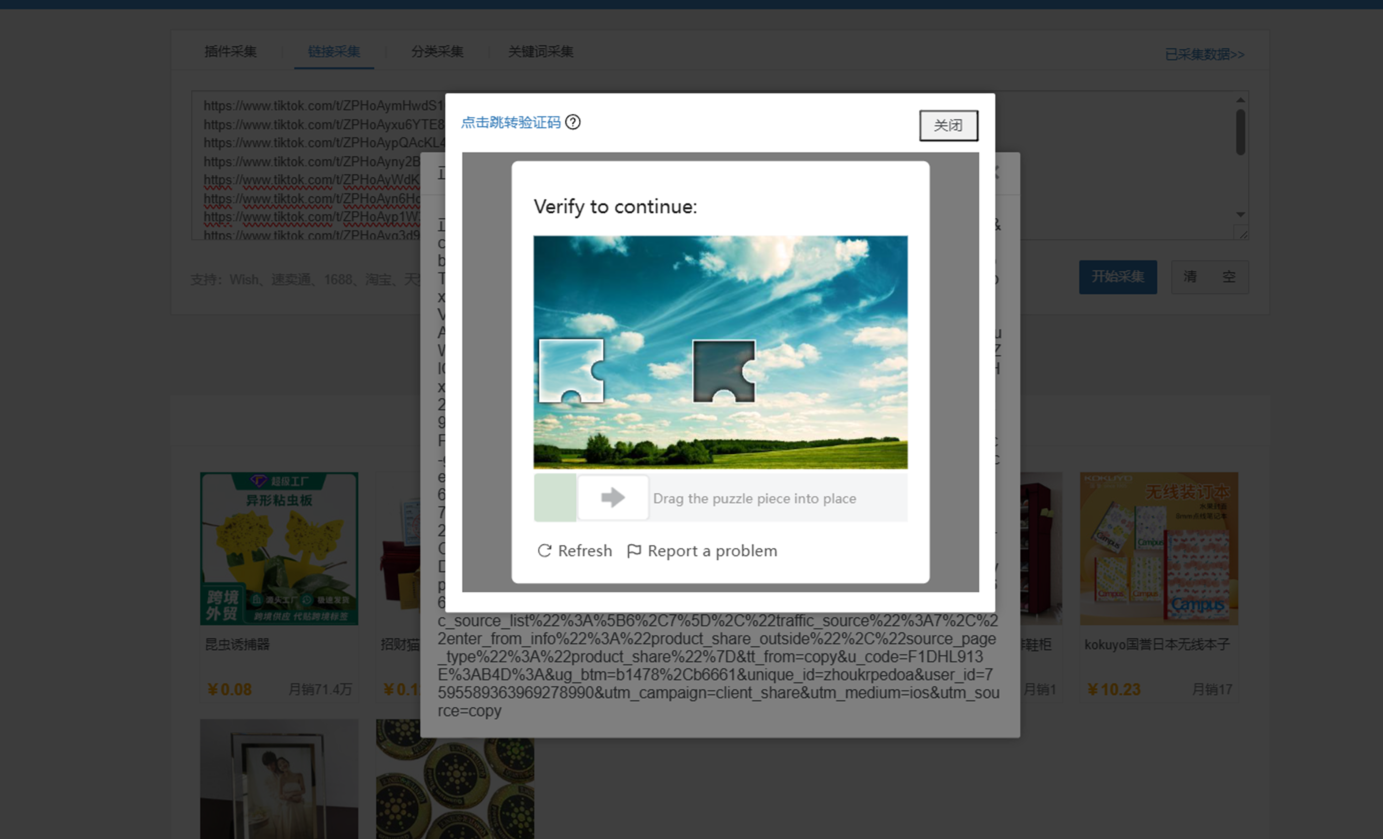The image size is (1383, 839).
Task: Open the 昆虫诱捕器 product thumbnail
Action: click(279, 548)
